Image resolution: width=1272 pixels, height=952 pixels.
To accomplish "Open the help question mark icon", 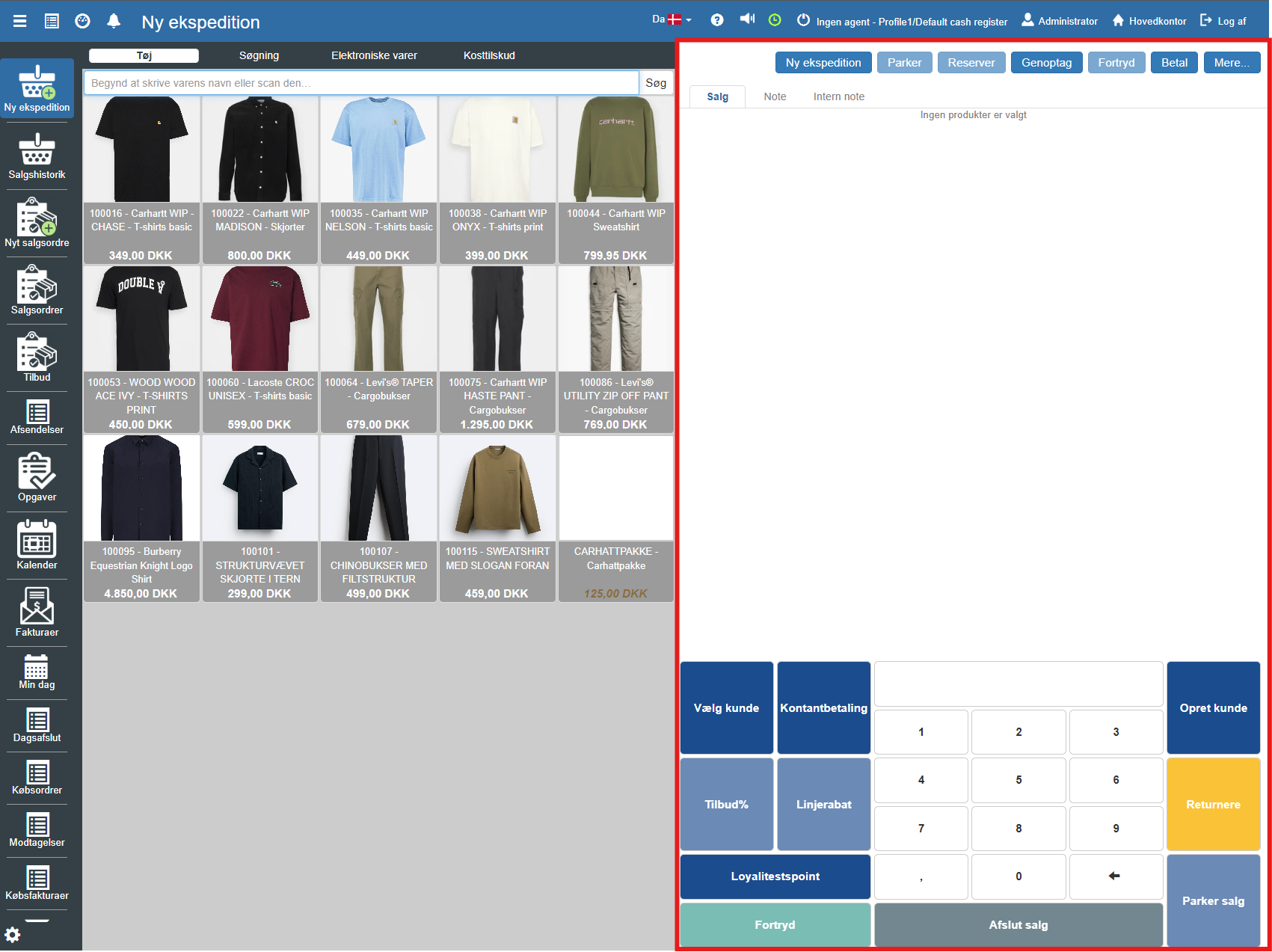I will point(717,20).
